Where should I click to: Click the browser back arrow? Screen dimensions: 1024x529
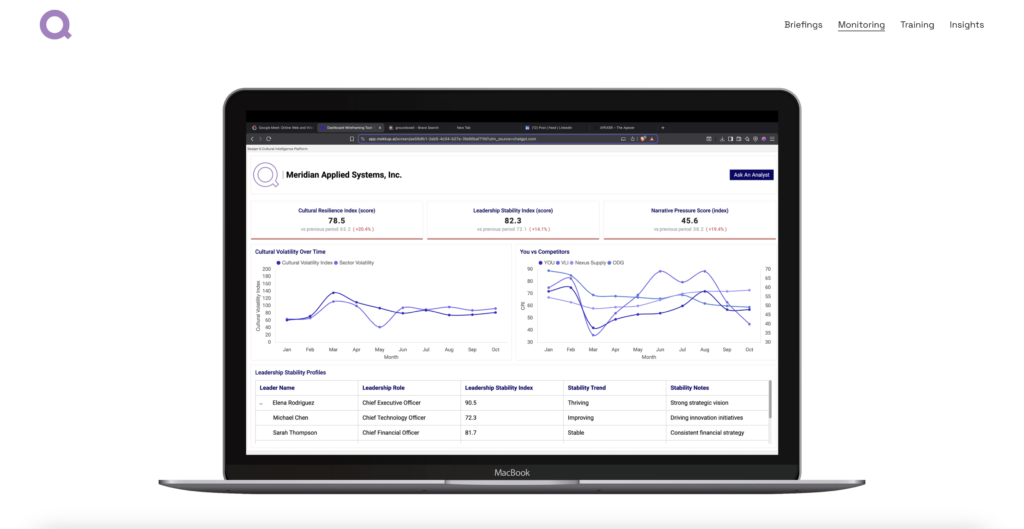[252, 139]
